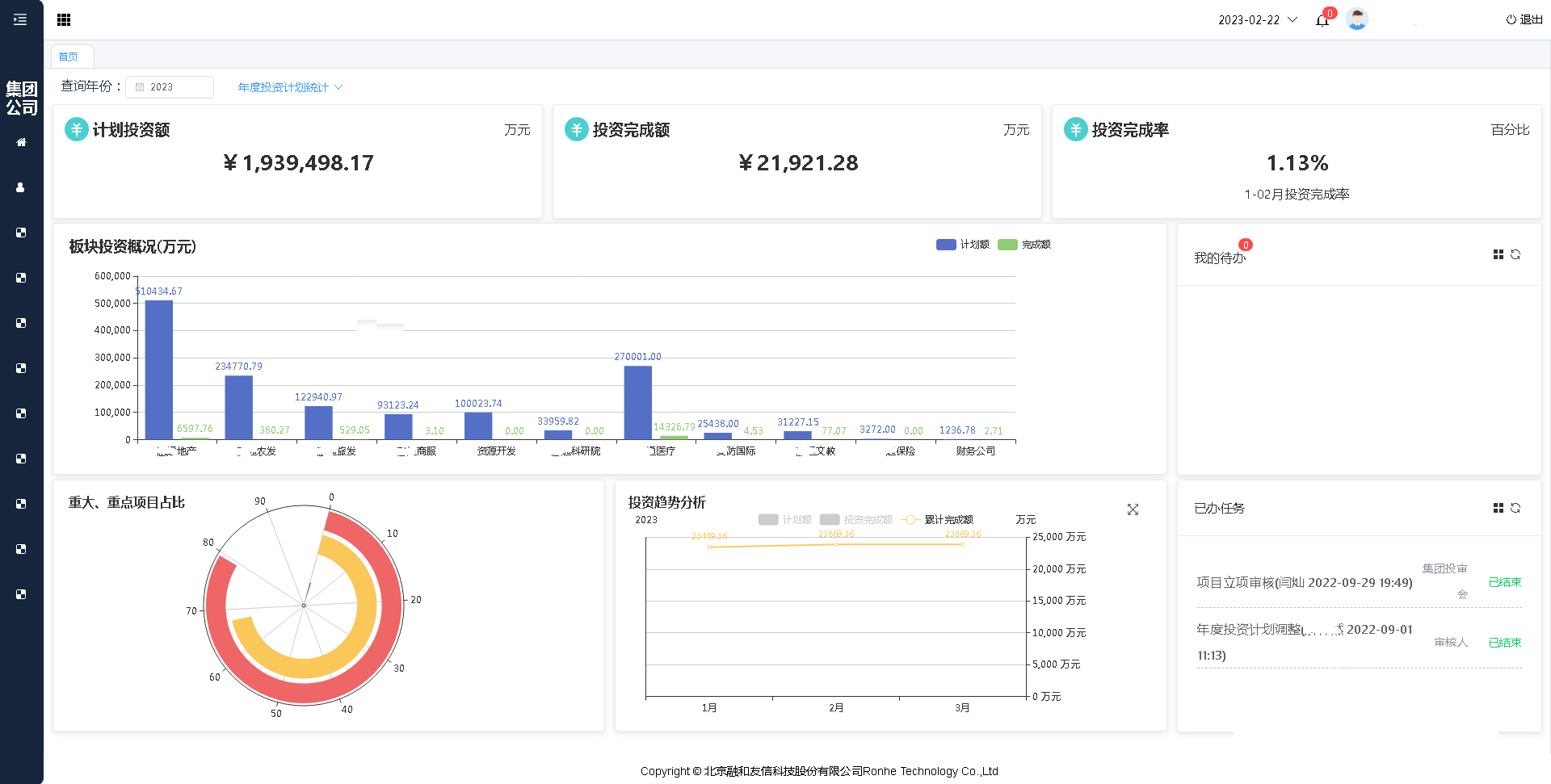Click the user avatar icon
The image size is (1551, 784).
click(x=1357, y=19)
